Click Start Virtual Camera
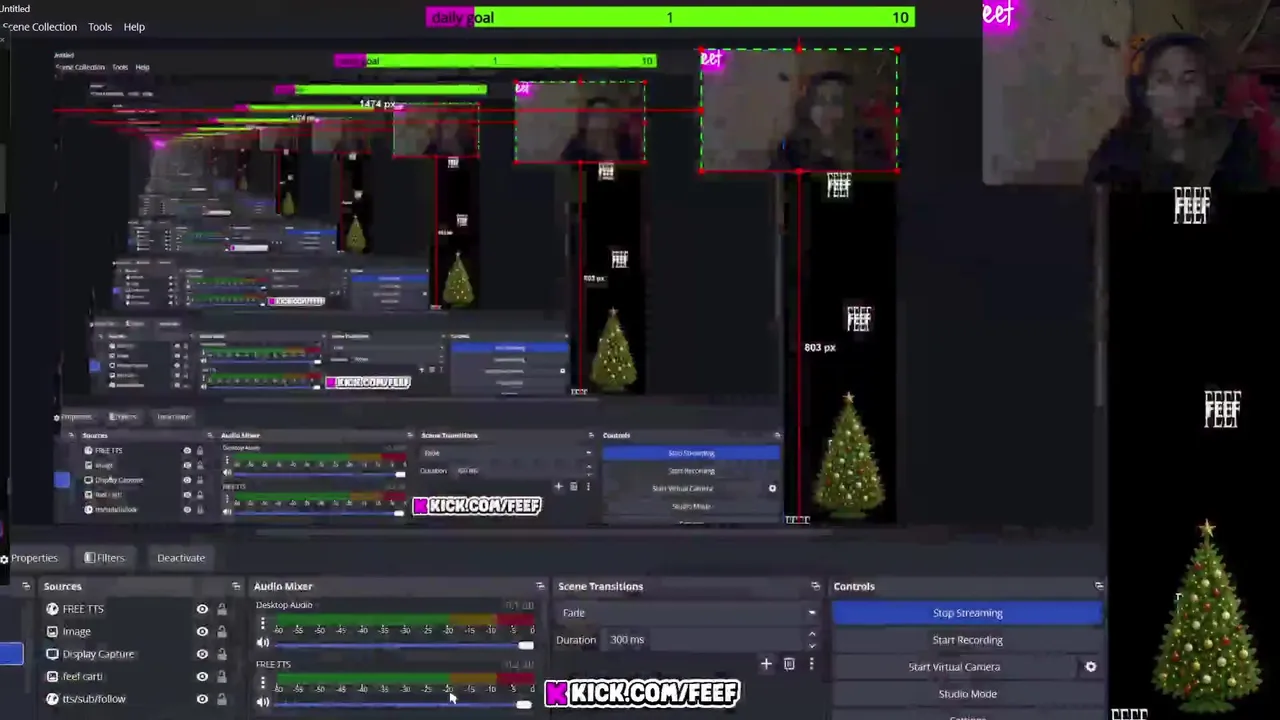 coord(954,667)
